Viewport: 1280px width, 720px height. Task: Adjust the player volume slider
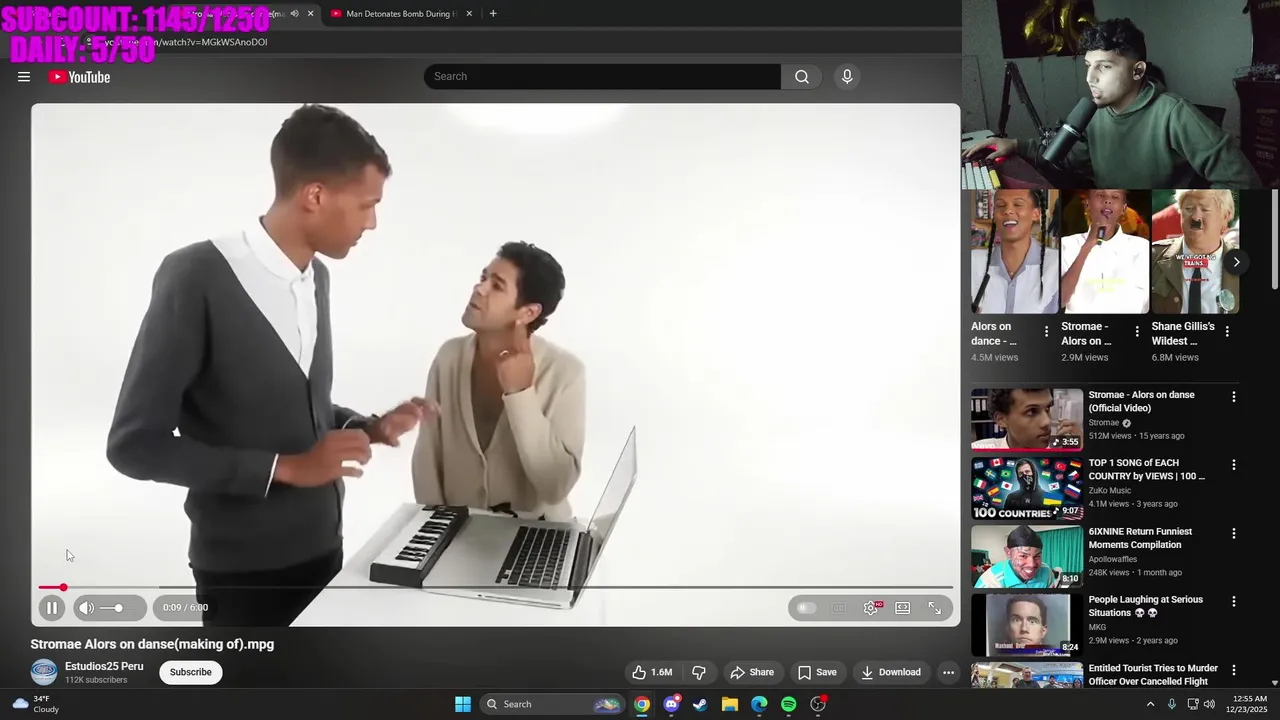[115, 607]
